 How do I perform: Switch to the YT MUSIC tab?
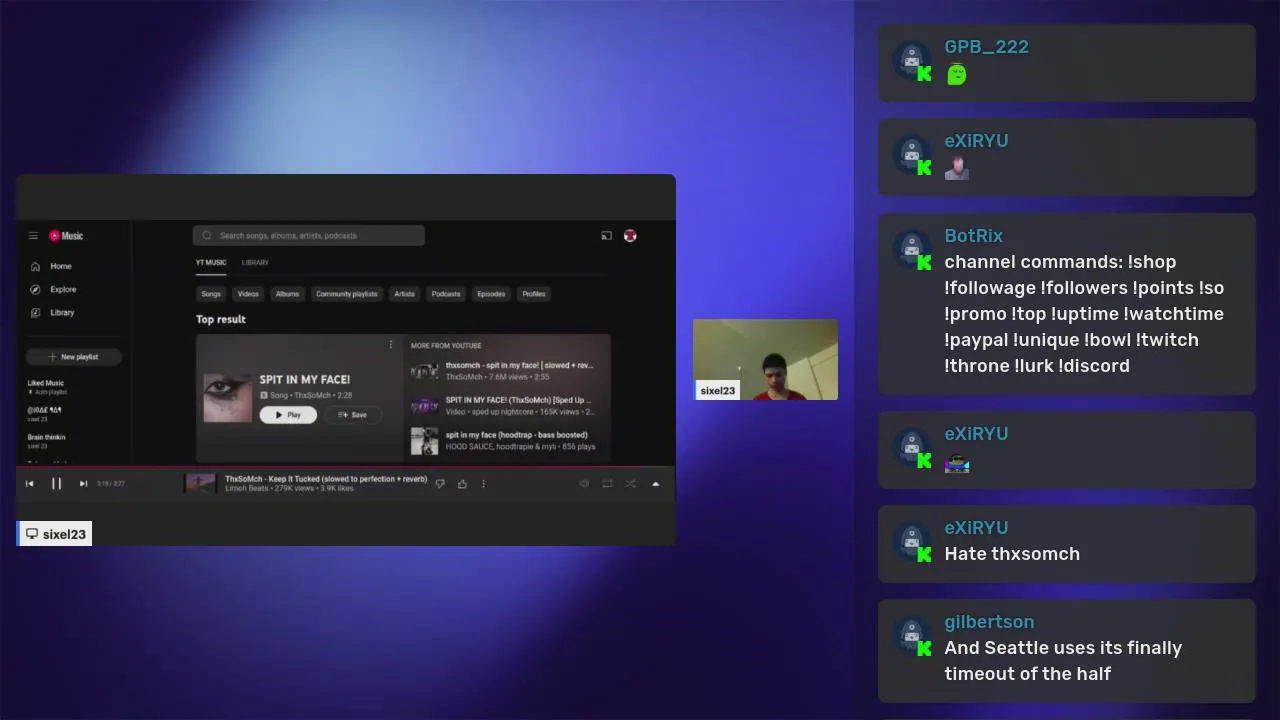(211, 263)
